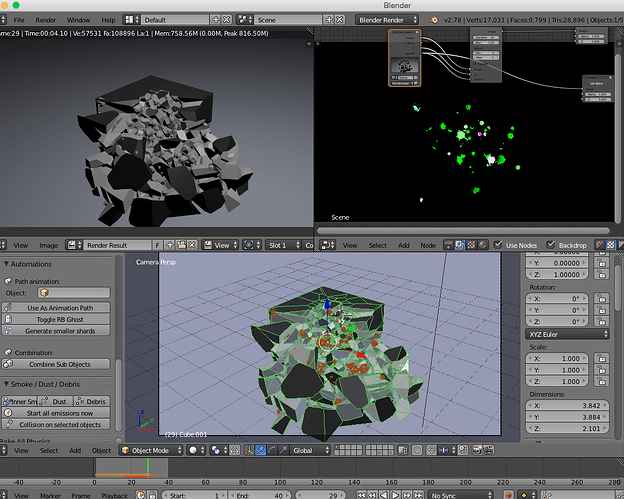Click the Use As Animation Path button

(x=56, y=308)
